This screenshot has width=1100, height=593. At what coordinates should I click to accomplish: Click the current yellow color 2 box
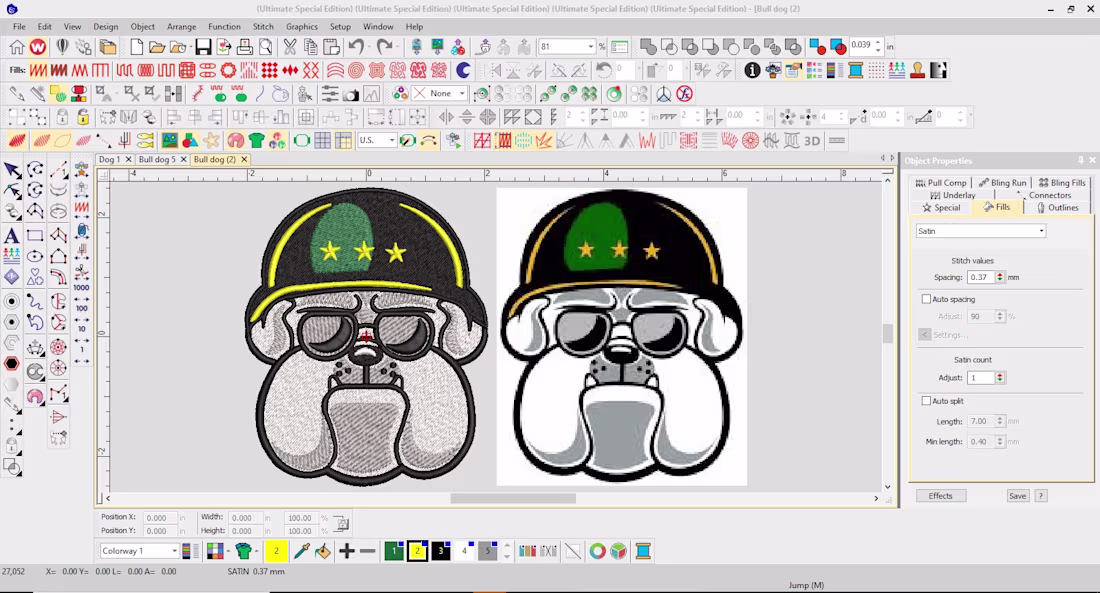276,551
